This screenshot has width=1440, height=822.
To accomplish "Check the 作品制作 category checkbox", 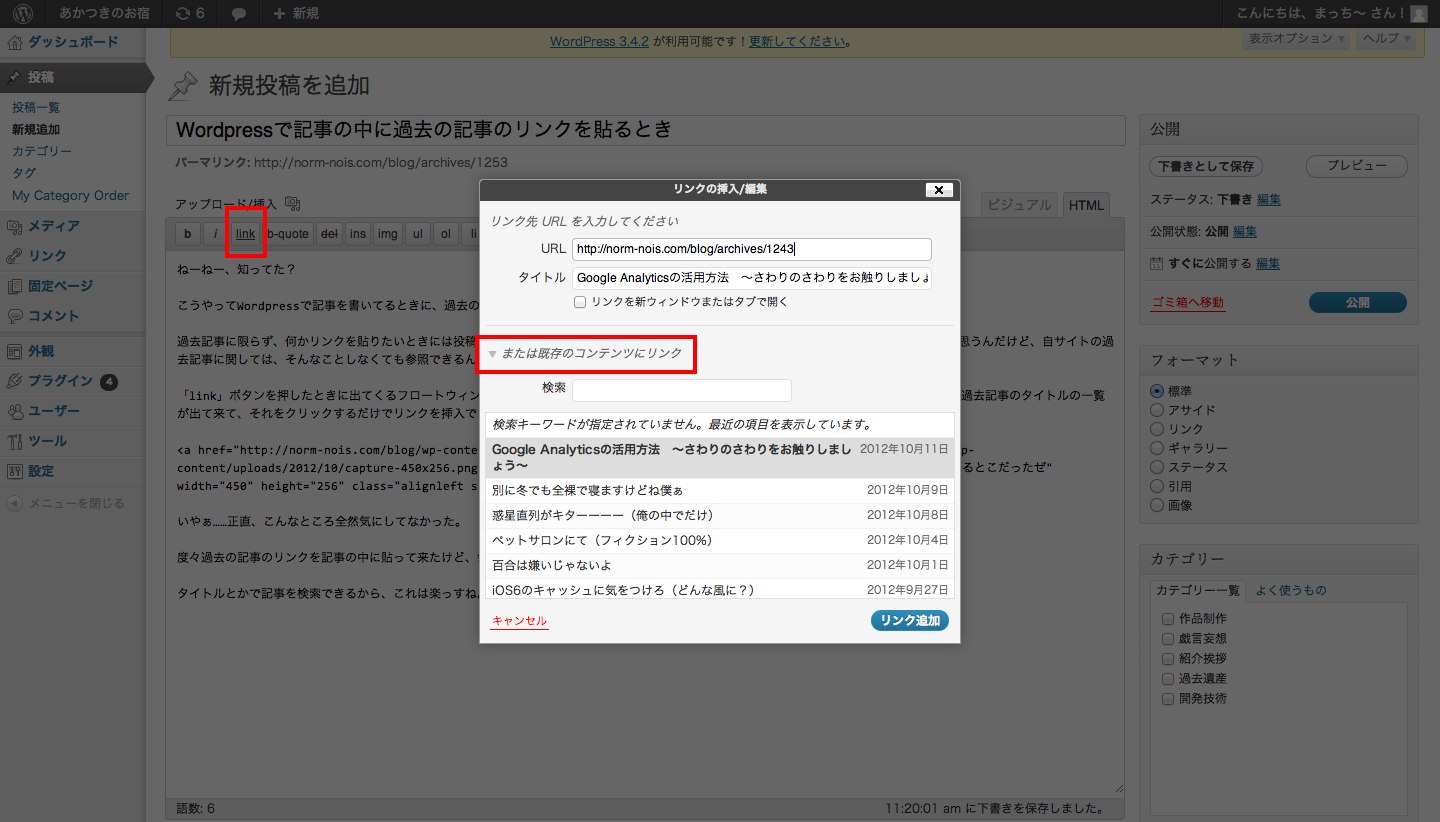I will pos(1167,619).
